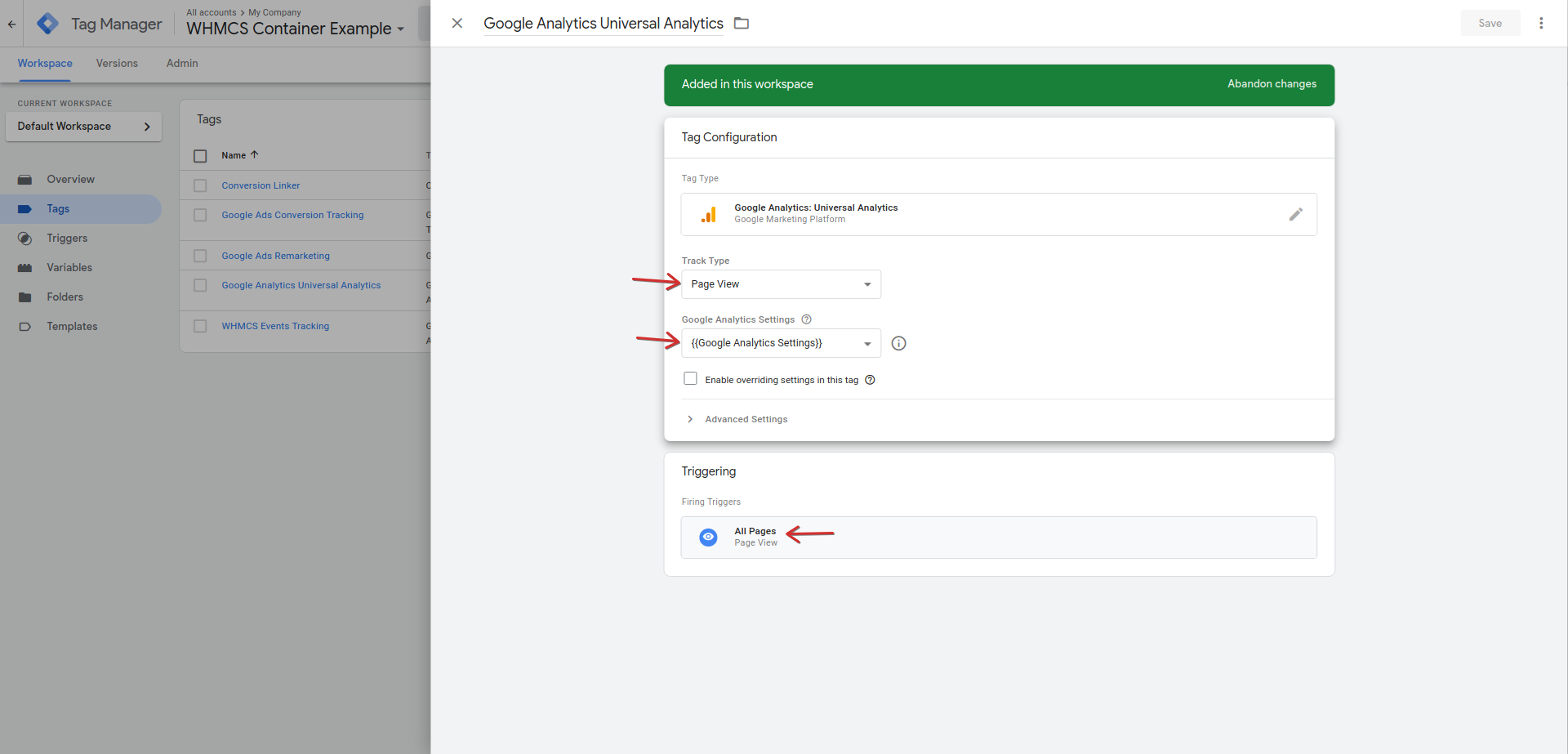The image size is (1568, 754).
Task: Click the Tag Manager back arrow
Action: [11, 25]
